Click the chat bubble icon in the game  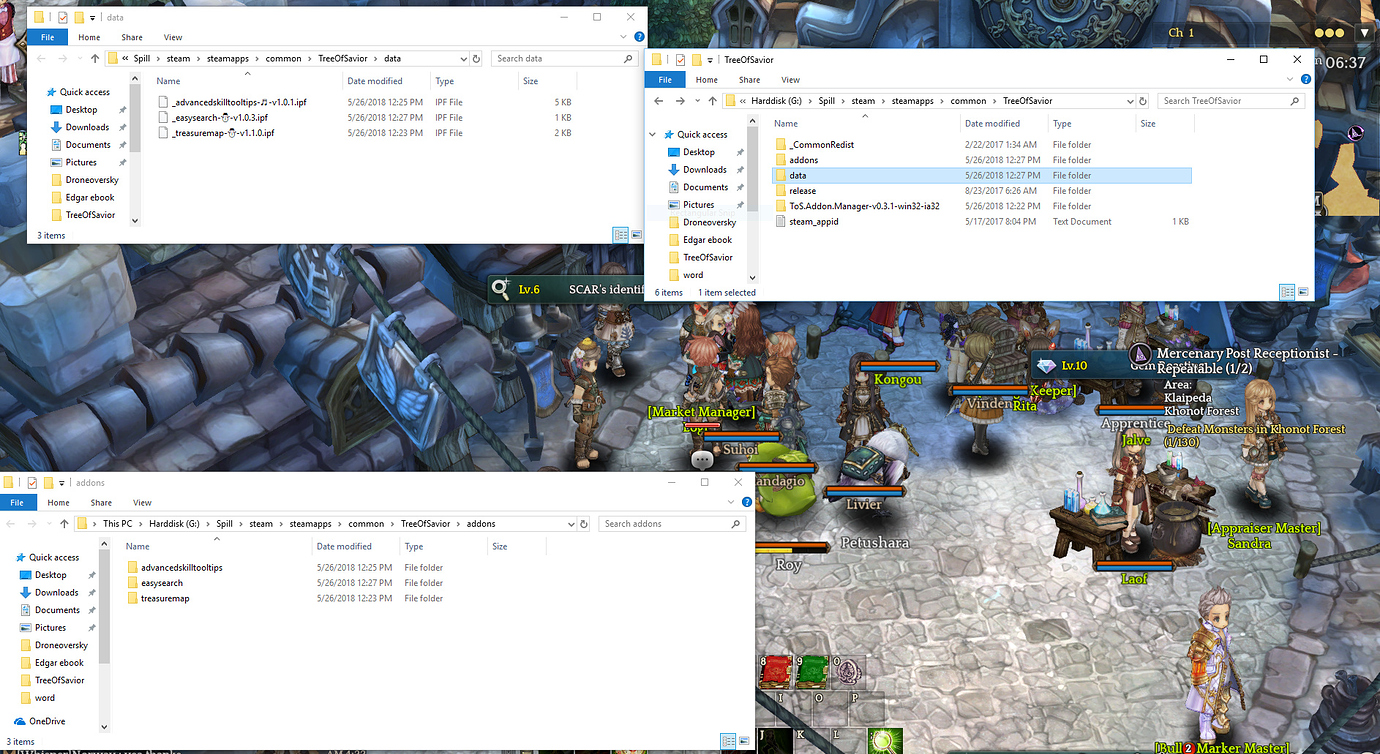[x=703, y=459]
